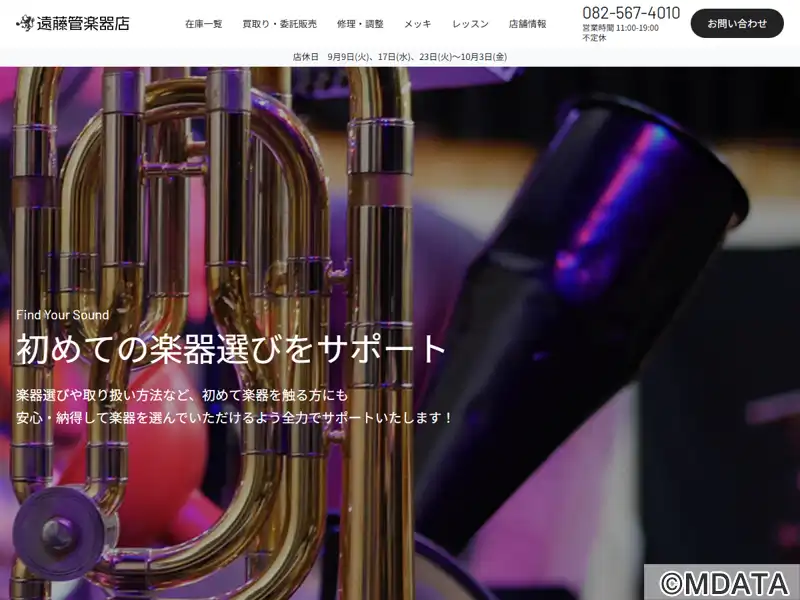Click the 店休日 notice banner text
Image resolution: width=800 pixels, height=600 pixels.
click(x=400, y=57)
